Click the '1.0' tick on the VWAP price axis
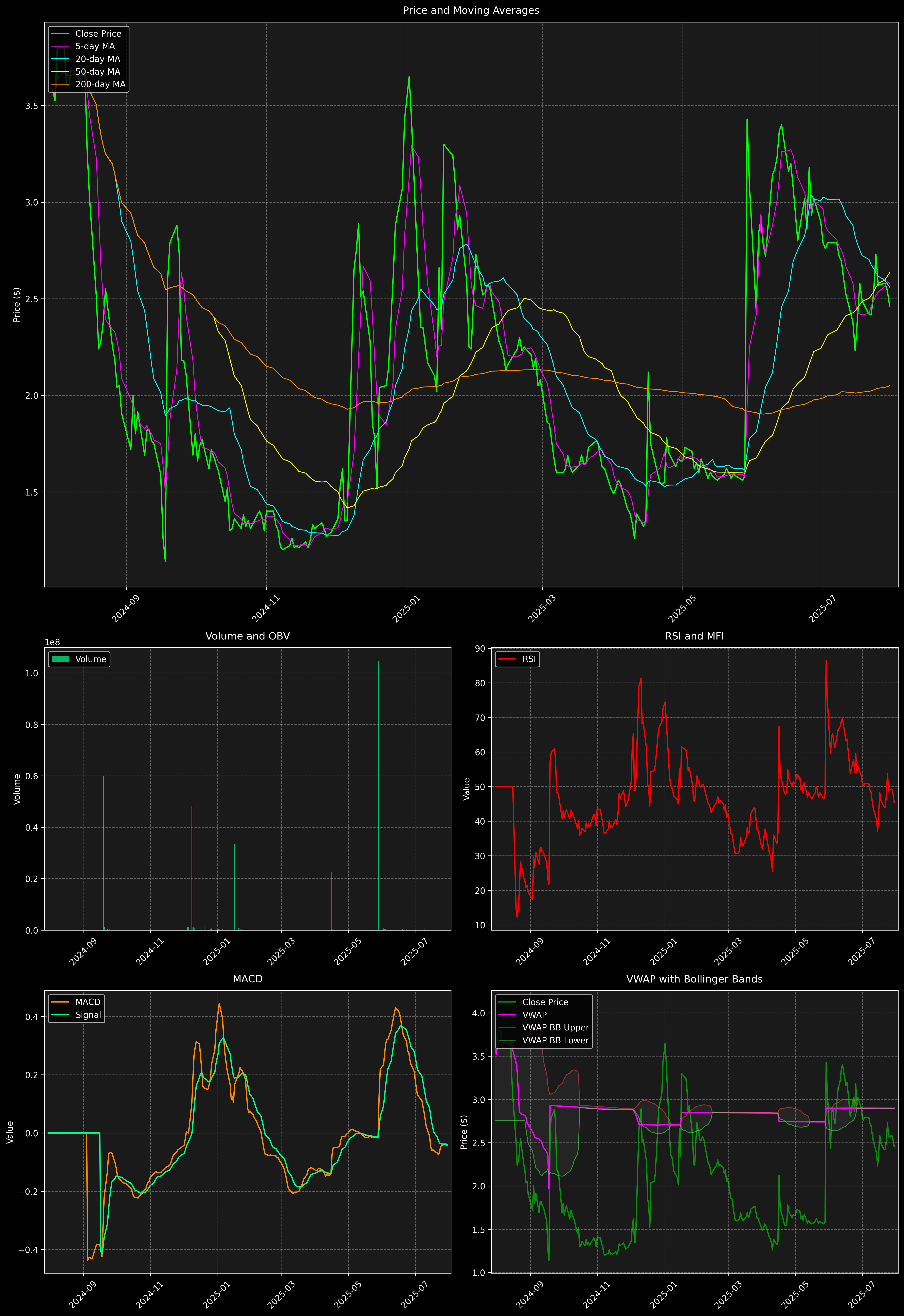The height and width of the screenshot is (1316, 904). (479, 1273)
